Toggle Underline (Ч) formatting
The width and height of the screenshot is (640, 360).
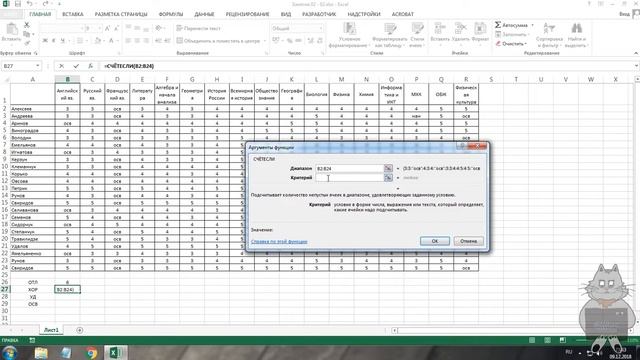coord(62,41)
